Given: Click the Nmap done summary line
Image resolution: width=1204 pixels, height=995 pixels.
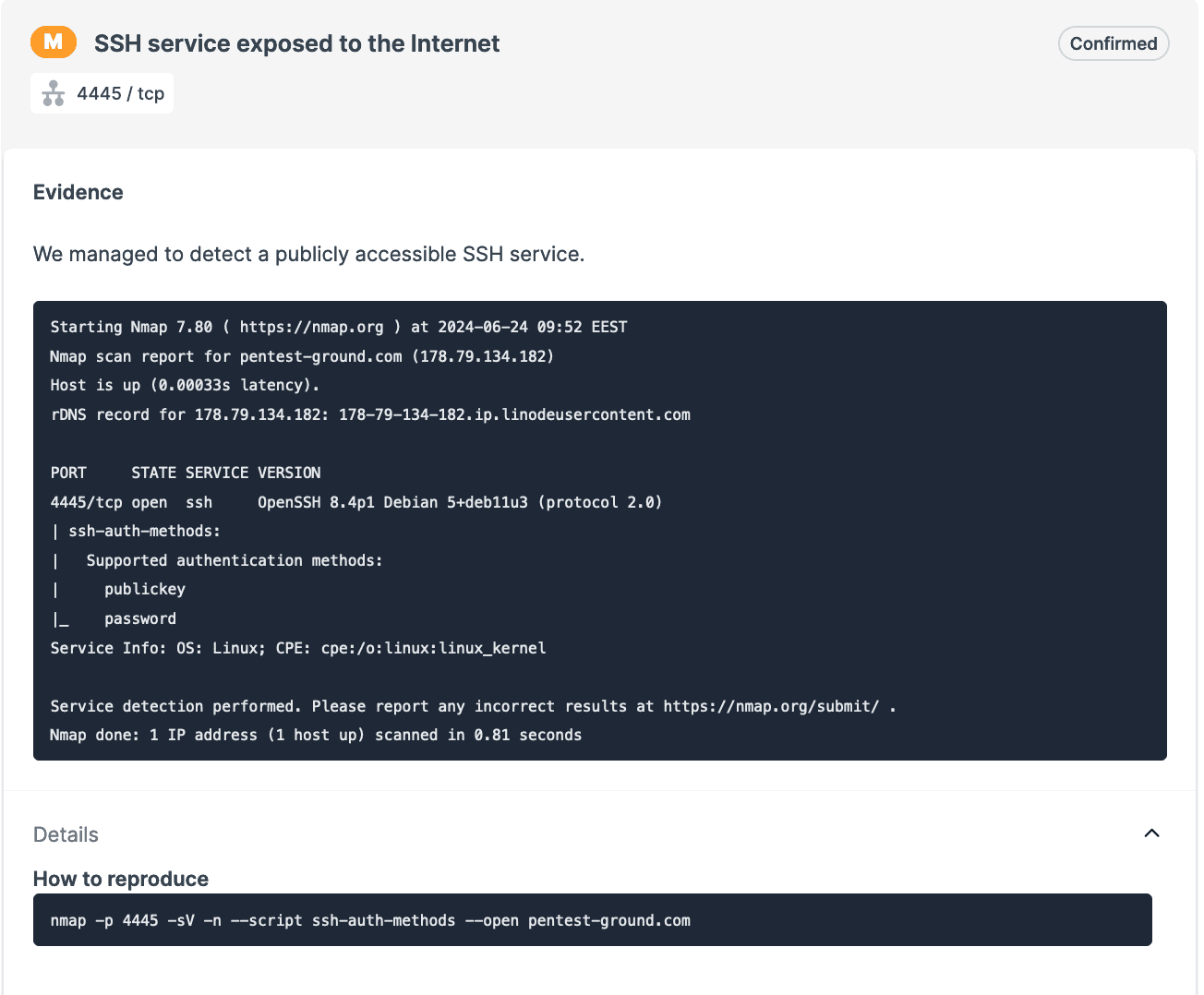Looking at the screenshot, I should 316,735.
